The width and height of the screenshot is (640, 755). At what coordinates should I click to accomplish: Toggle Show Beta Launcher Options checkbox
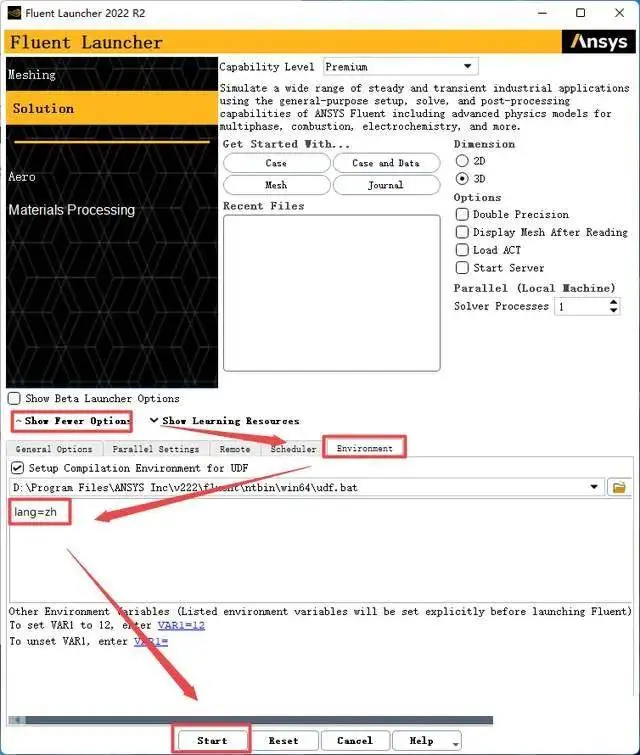tap(14, 398)
